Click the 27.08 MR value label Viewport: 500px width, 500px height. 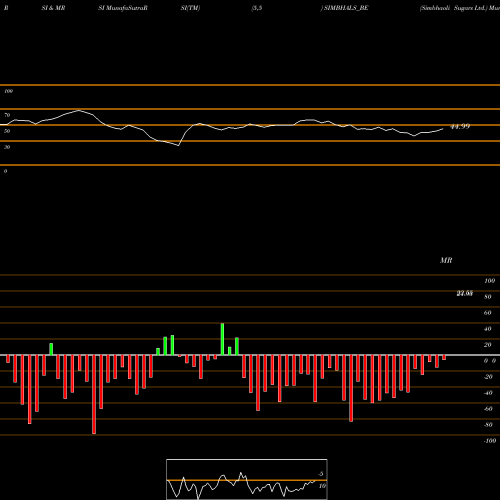tap(464, 293)
